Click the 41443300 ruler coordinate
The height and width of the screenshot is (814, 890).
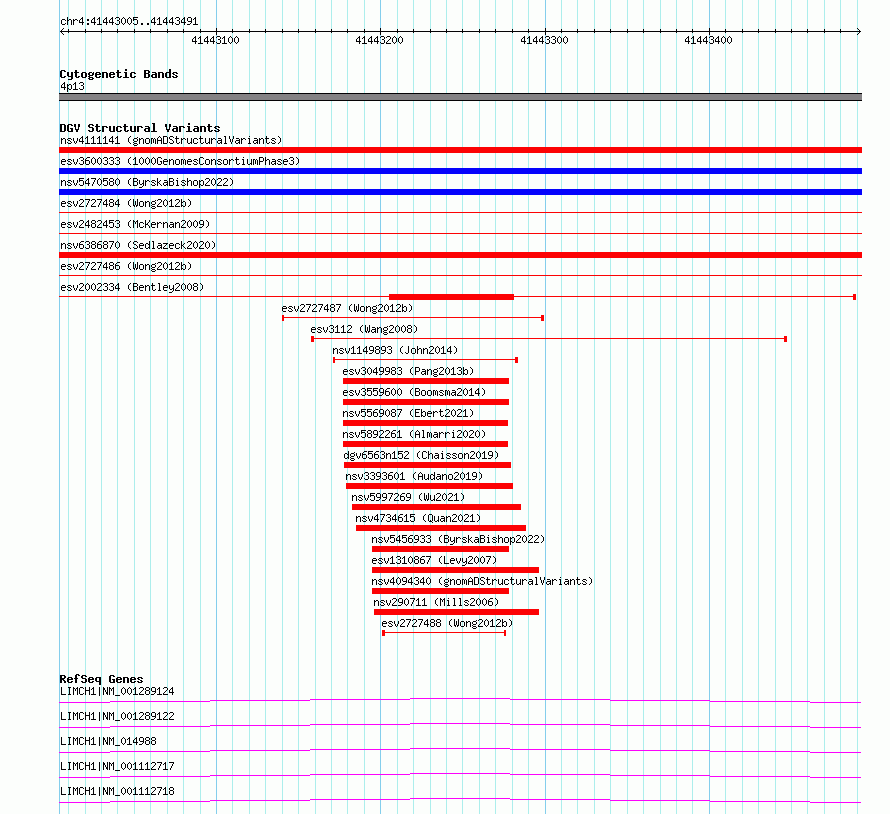point(544,40)
